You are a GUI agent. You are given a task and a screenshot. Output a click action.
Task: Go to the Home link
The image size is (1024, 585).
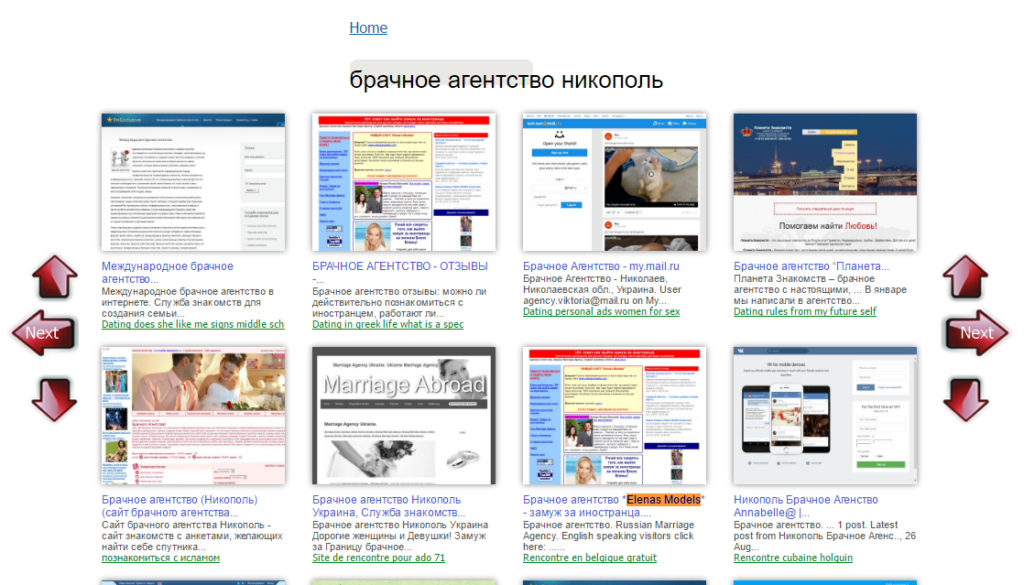pos(368,28)
